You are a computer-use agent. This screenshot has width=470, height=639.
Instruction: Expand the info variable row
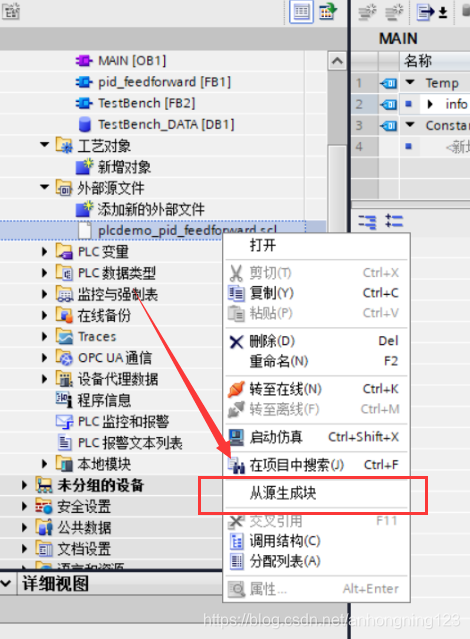(x=430, y=104)
